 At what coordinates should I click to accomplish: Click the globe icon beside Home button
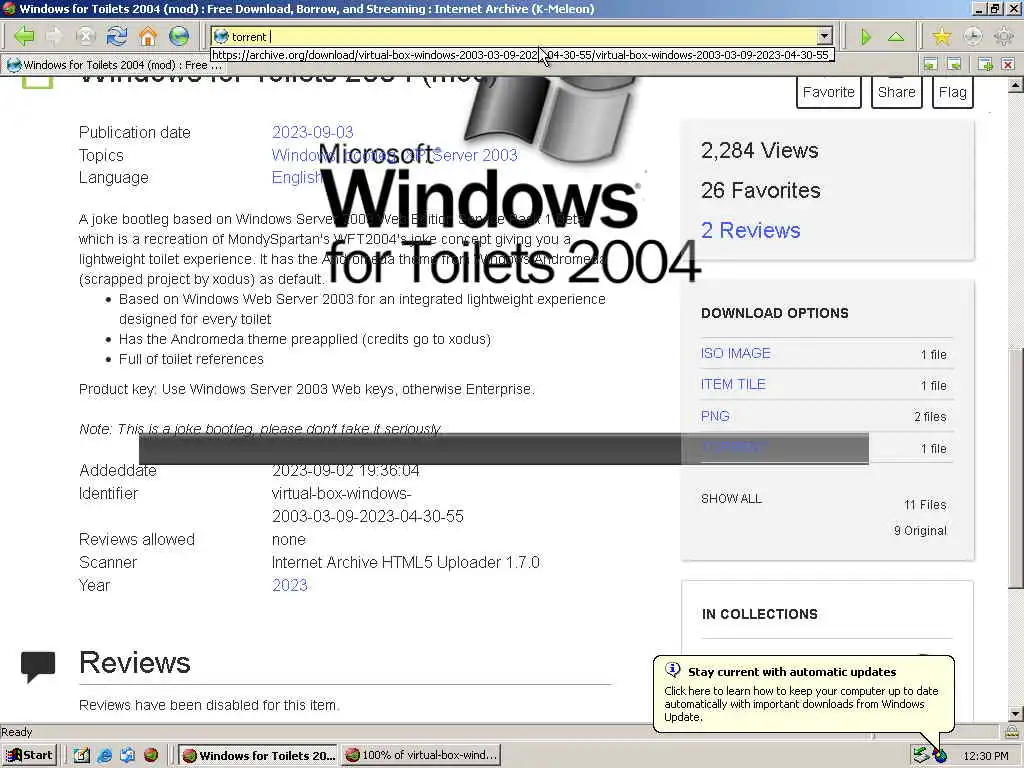click(x=179, y=36)
